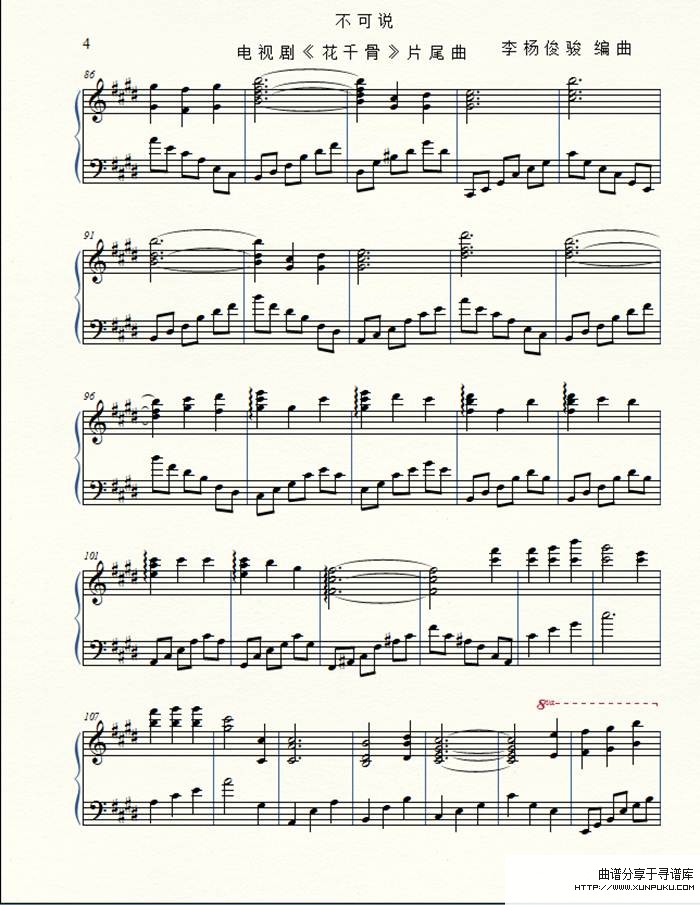Select the arranger credit 李杨俊骏 编曲

click(566, 48)
